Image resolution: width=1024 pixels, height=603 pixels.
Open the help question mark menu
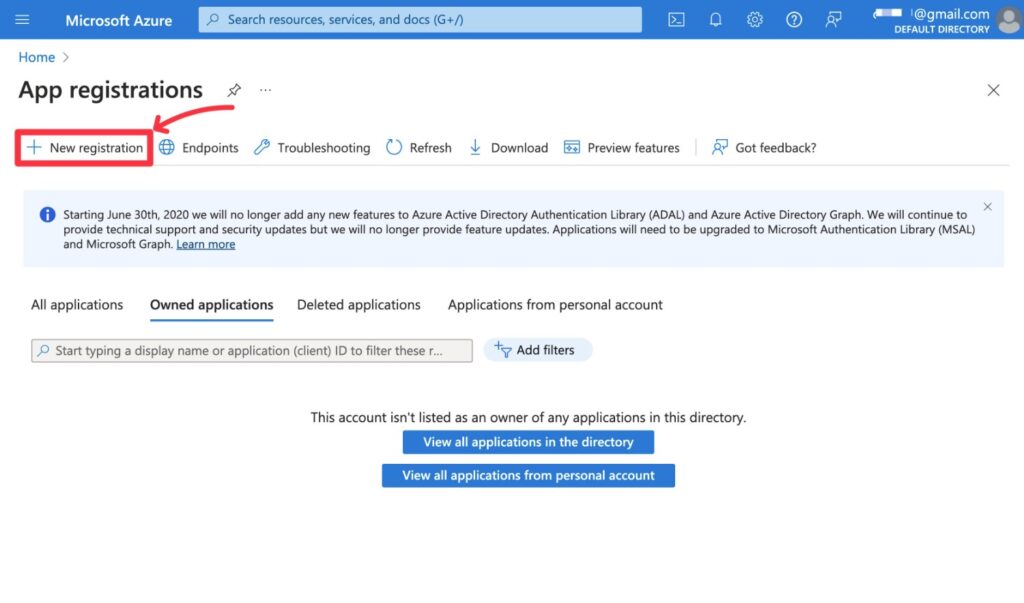pyautogui.click(x=793, y=19)
